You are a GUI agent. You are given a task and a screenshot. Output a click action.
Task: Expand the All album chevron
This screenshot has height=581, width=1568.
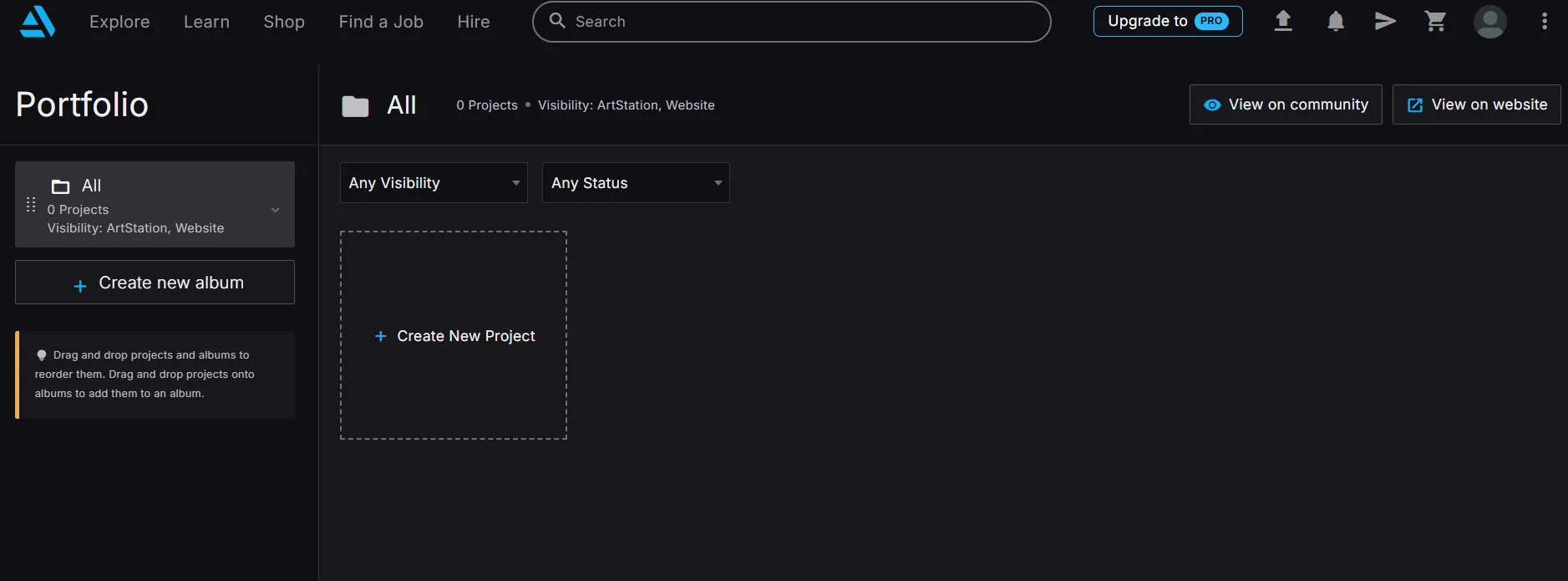[x=276, y=210]
